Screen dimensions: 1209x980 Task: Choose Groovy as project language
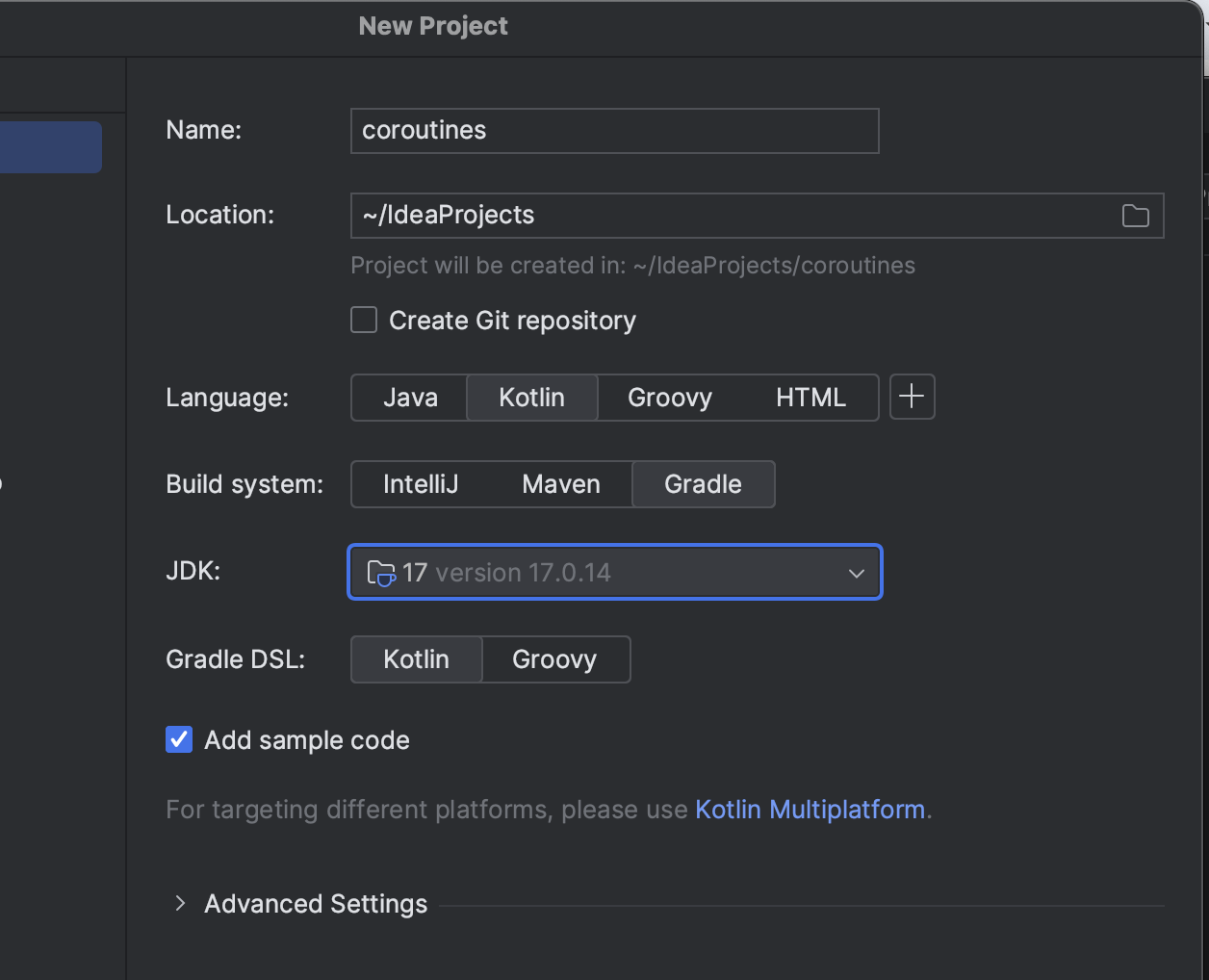(x=670, y=398)
